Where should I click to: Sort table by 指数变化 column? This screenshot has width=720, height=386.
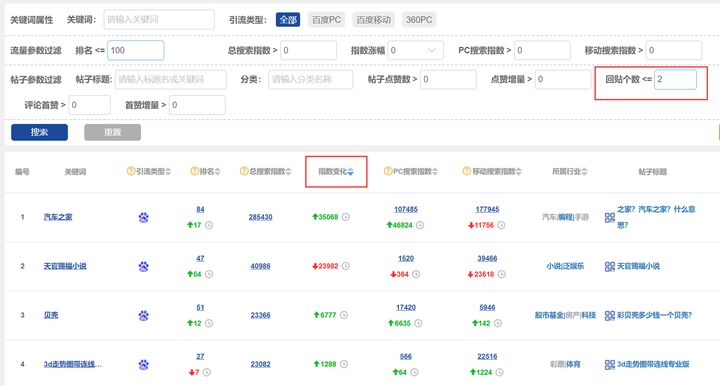pyautogui.click(x=336, y=172)
